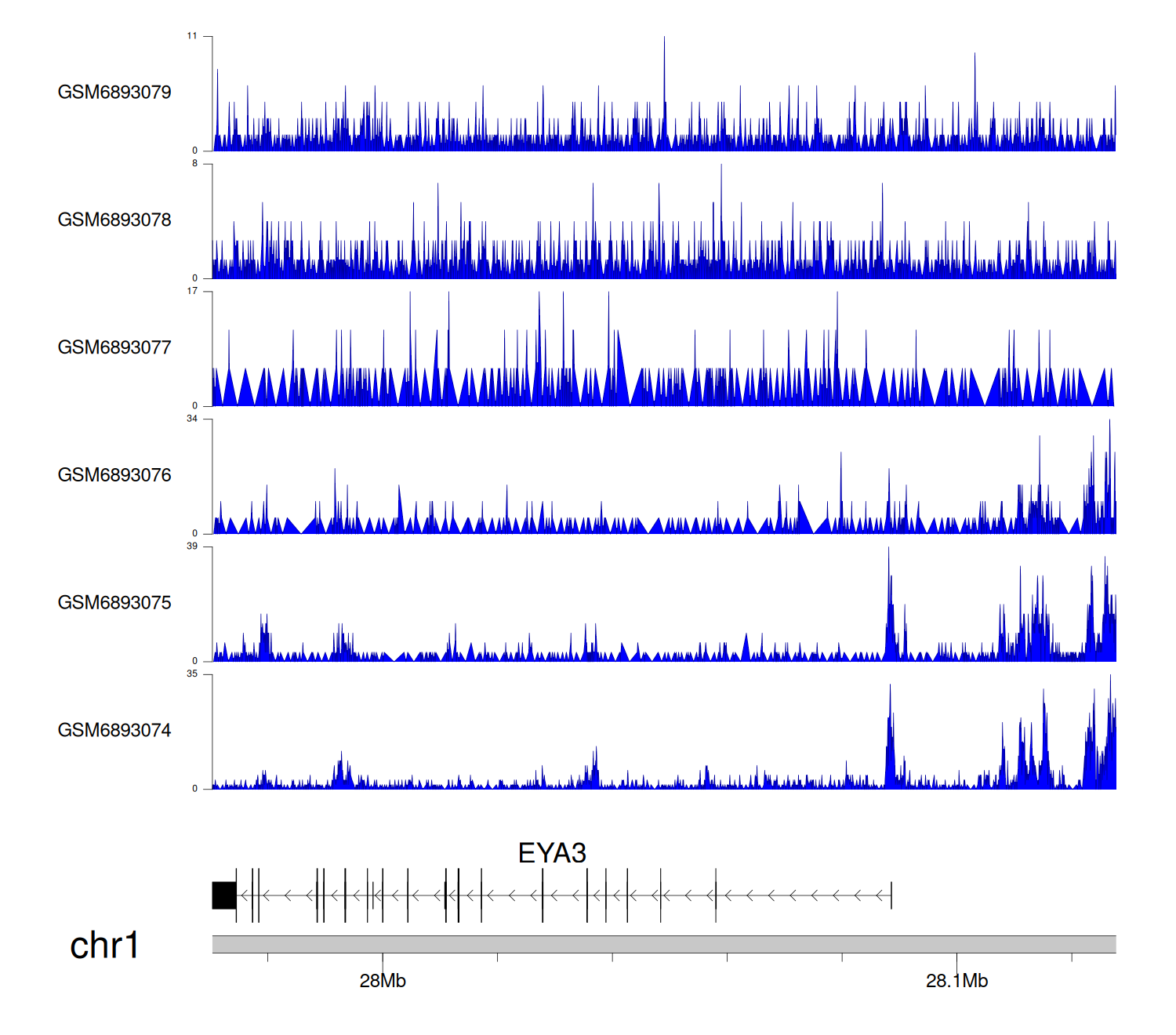Click the gray chromosome ideogram bar

(x=663, y=944)
